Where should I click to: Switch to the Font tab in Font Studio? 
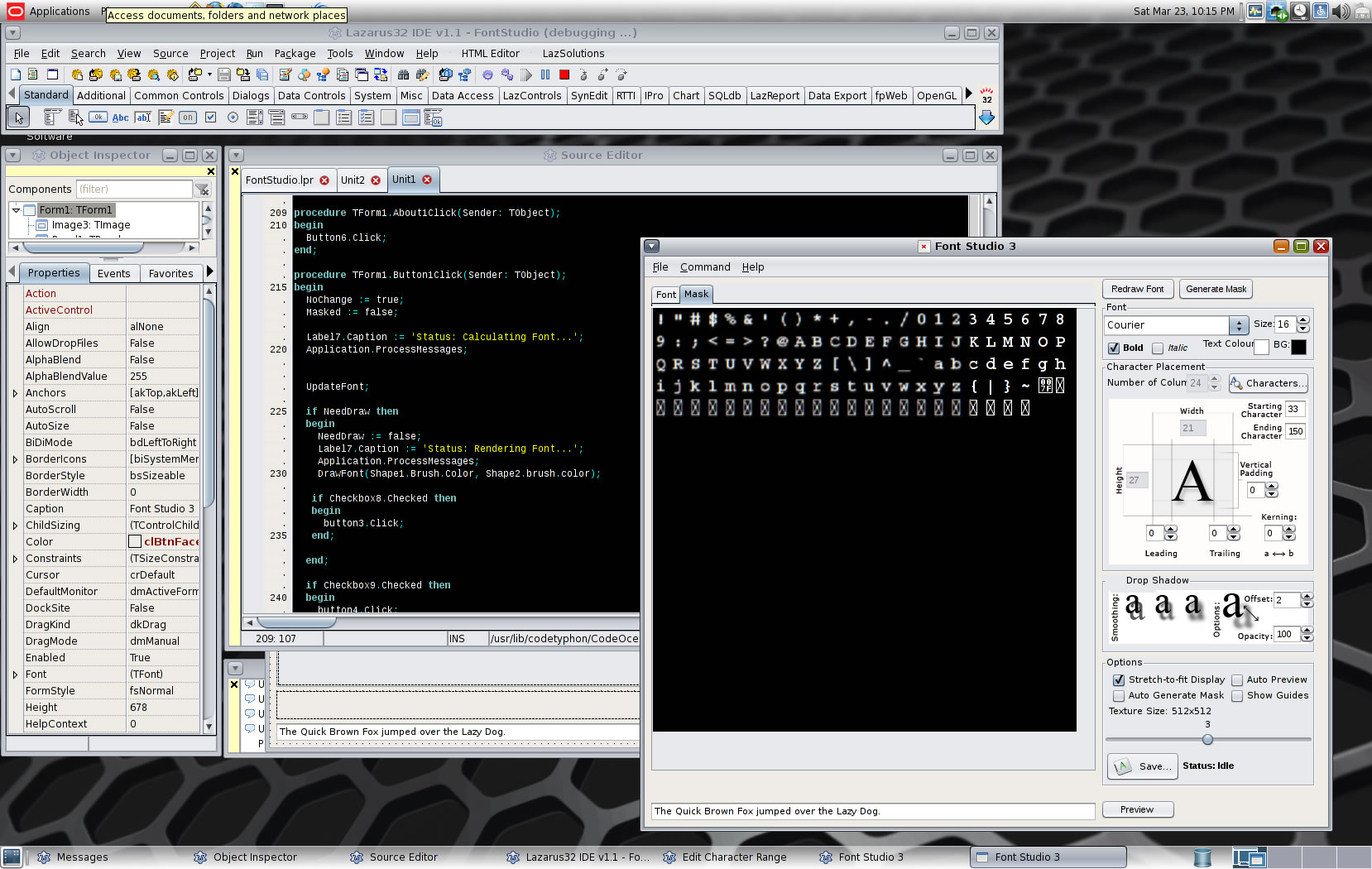[x=666, y=295]
